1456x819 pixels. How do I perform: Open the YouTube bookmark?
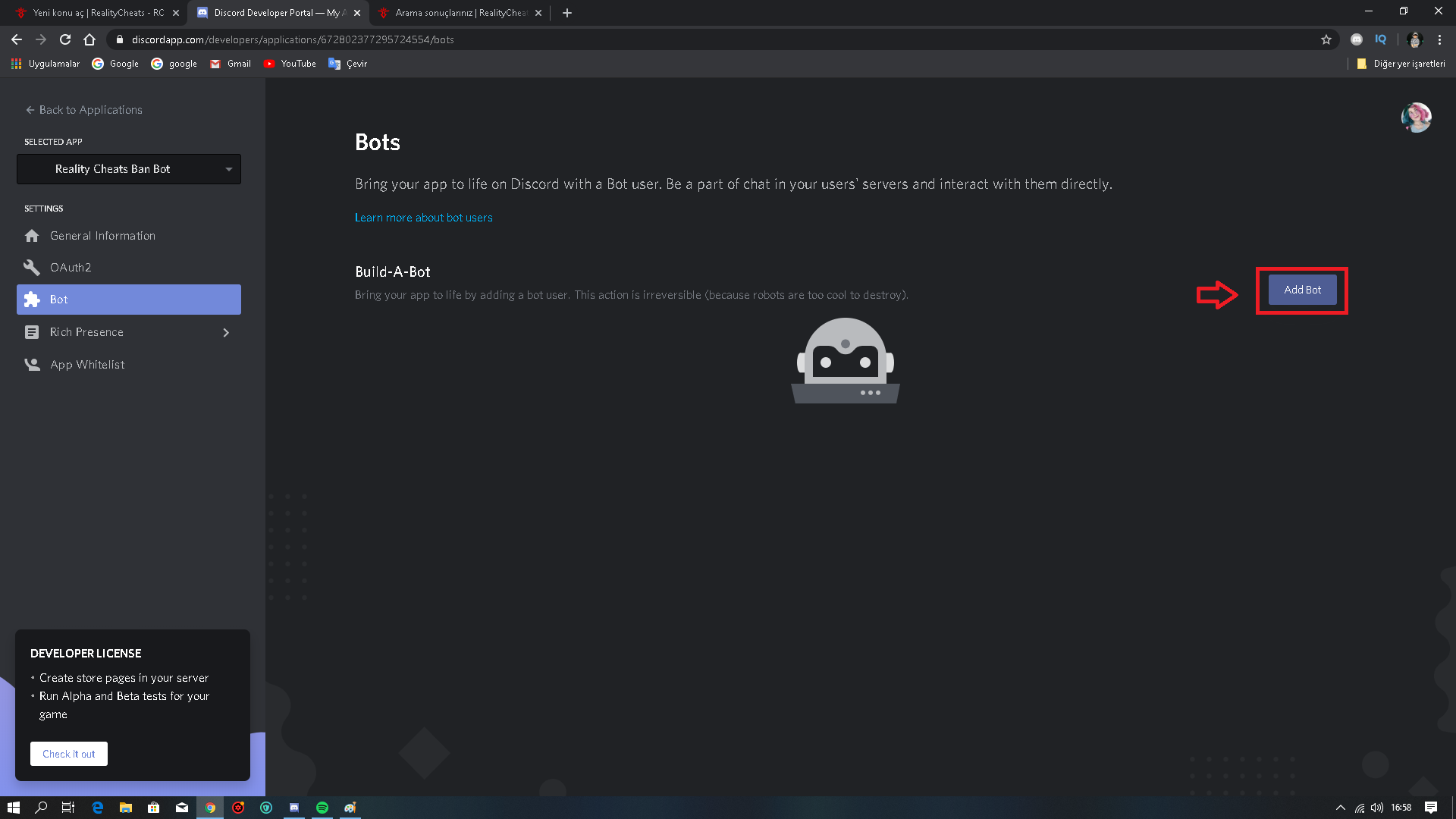tap(290, 64)
